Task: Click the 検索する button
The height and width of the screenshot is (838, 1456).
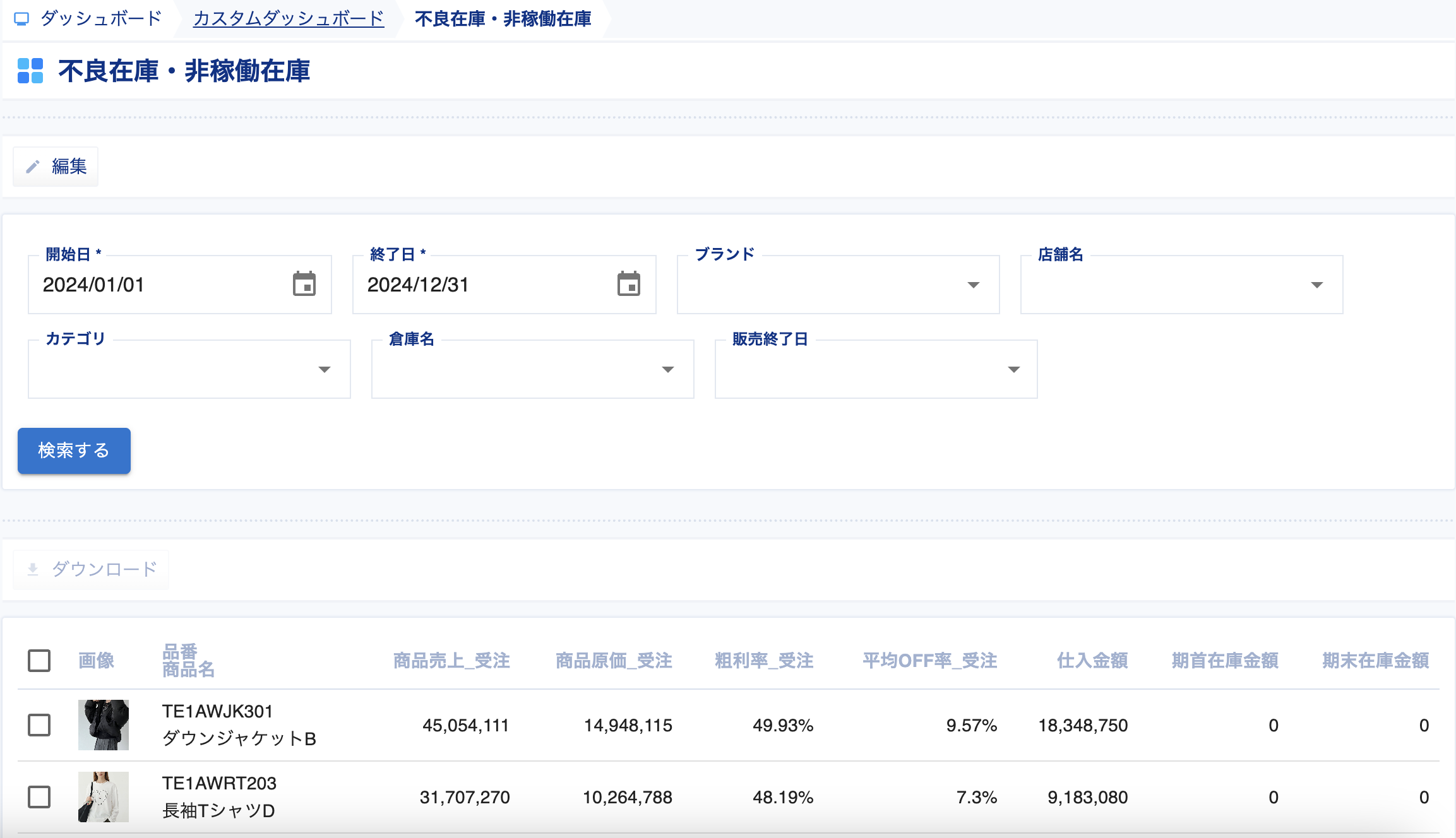Action: point(74,451)
